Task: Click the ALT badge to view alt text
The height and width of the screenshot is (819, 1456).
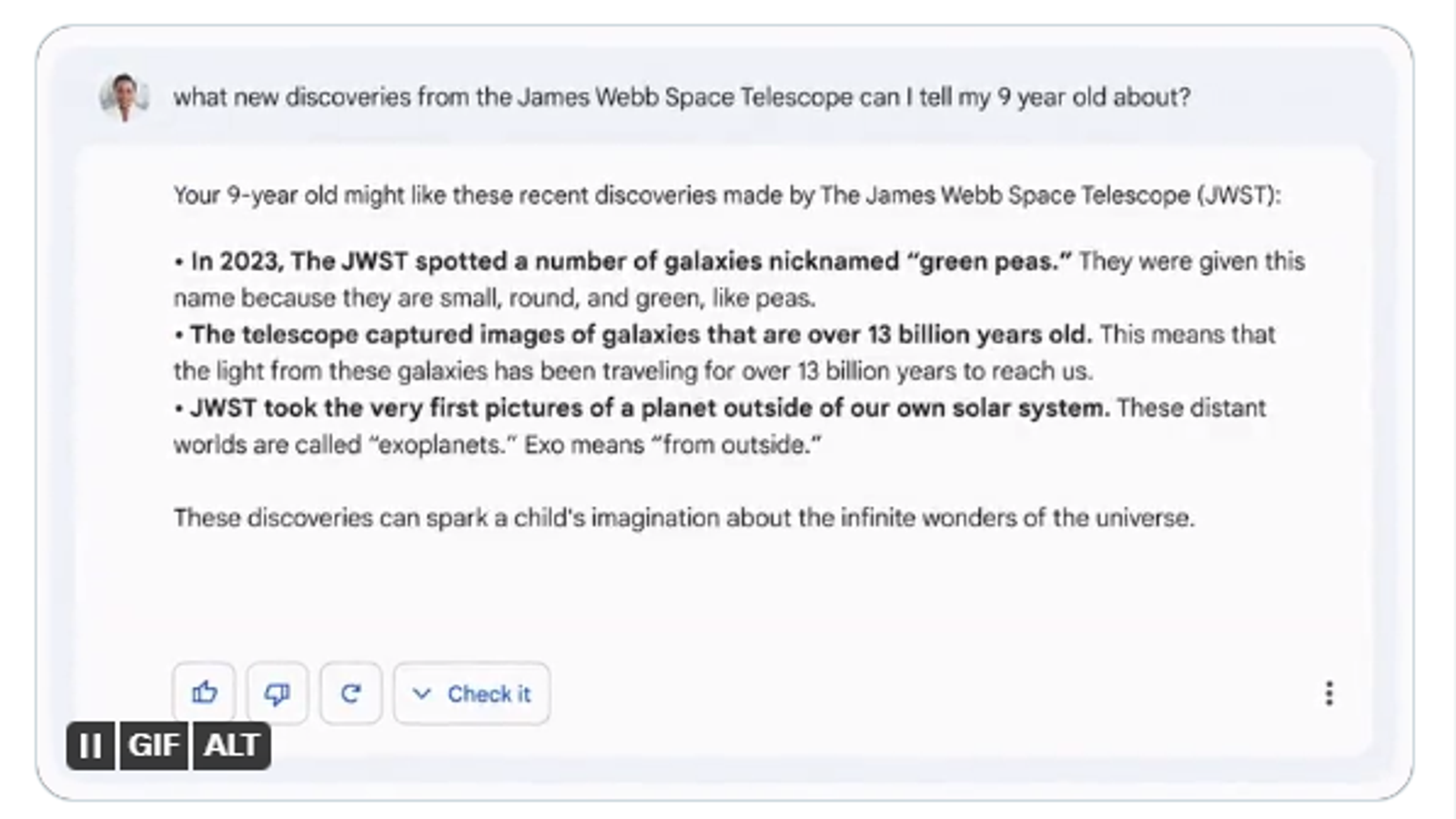Action: (x=231, y=747)
